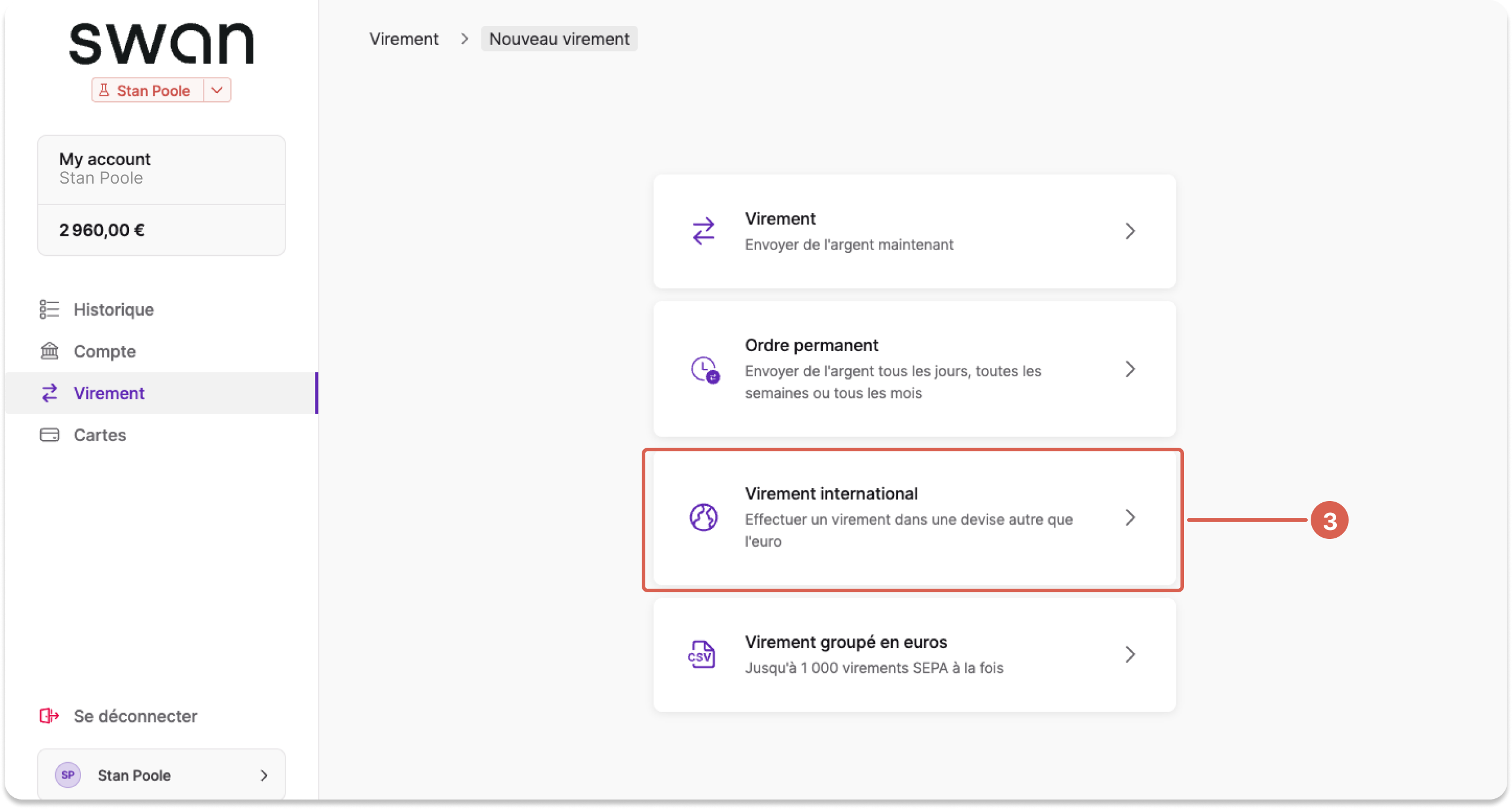Click the CSV file icon
1512x809 pixels.
coord(702,655)
